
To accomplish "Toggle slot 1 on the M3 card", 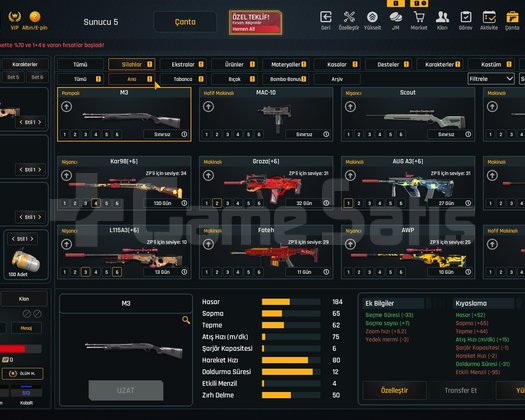I will coord(65,135).
